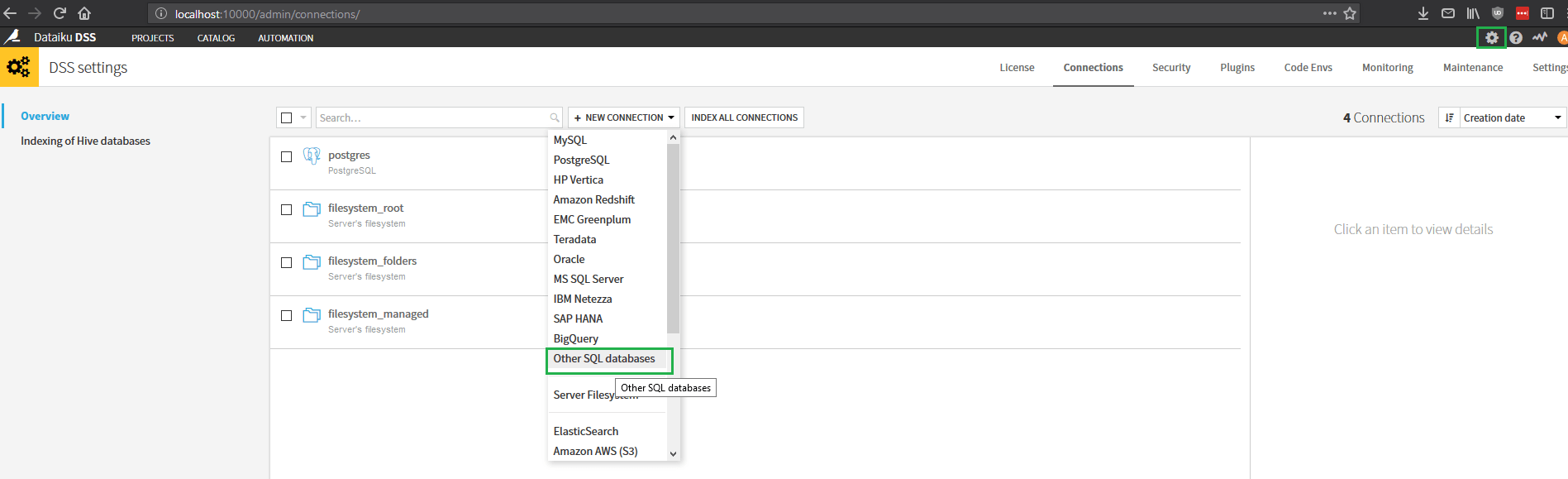The image size is (1568, 479).
Task: Open the mail envelope toolbar icon
Action: click(x=1448, y=13)
